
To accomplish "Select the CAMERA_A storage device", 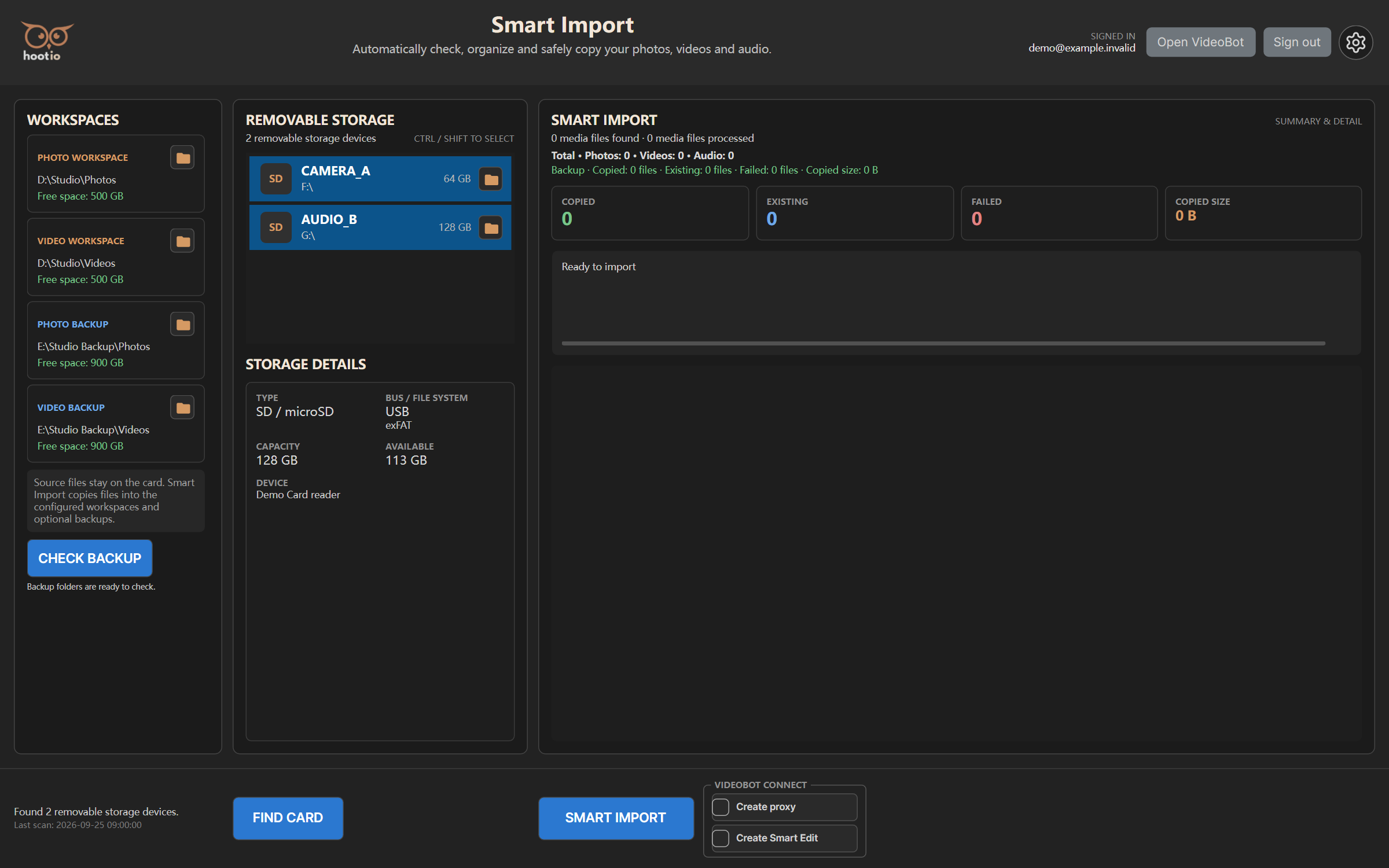I will [x=380, y=179].
